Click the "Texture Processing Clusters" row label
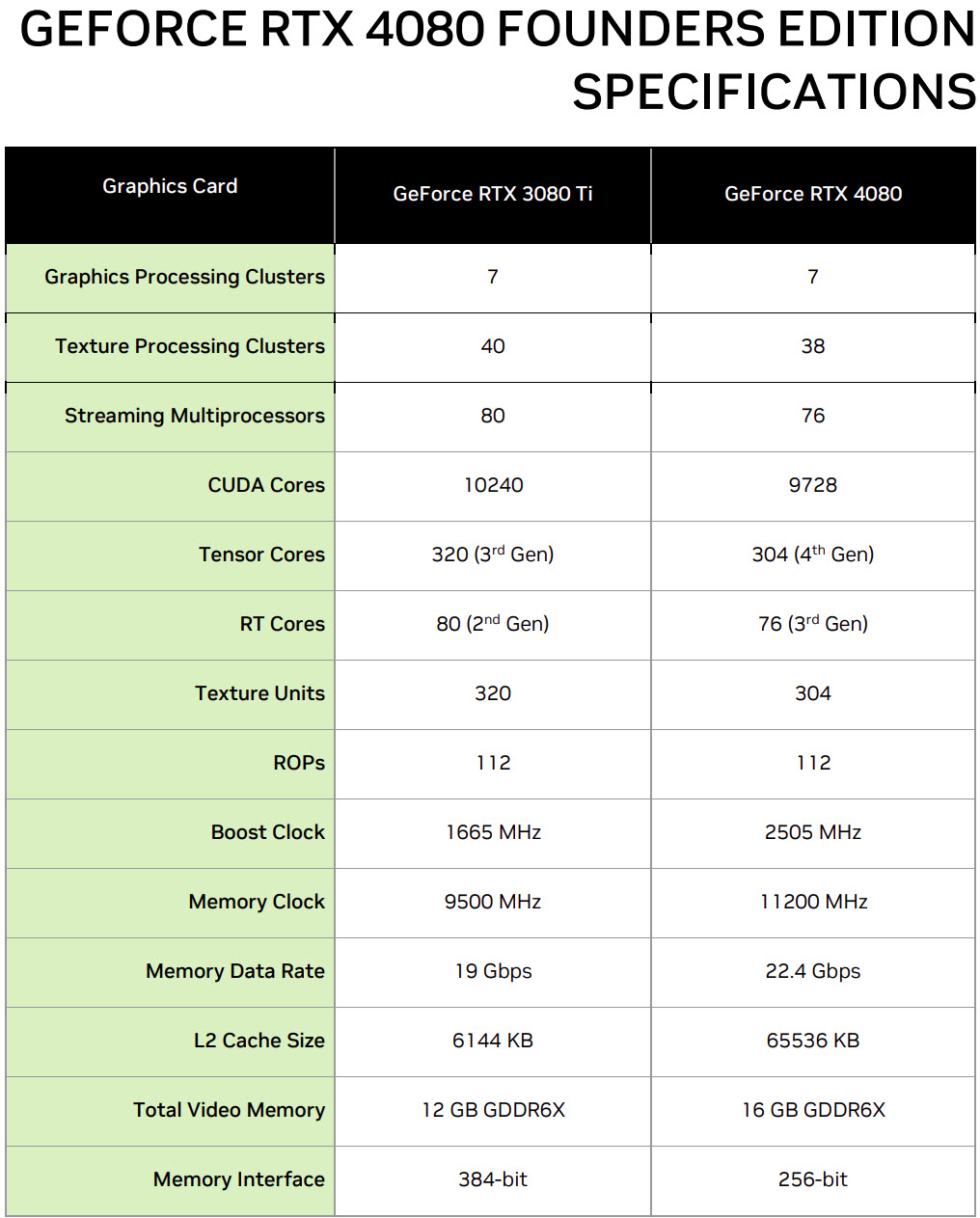980x1218 pixels. point(190,346)
